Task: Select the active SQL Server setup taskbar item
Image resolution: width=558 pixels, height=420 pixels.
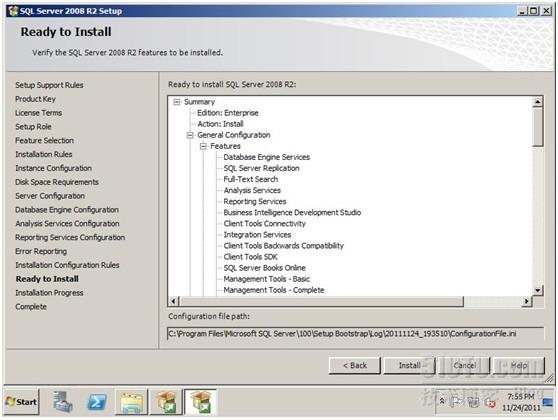Action: [x=200, y=402]
